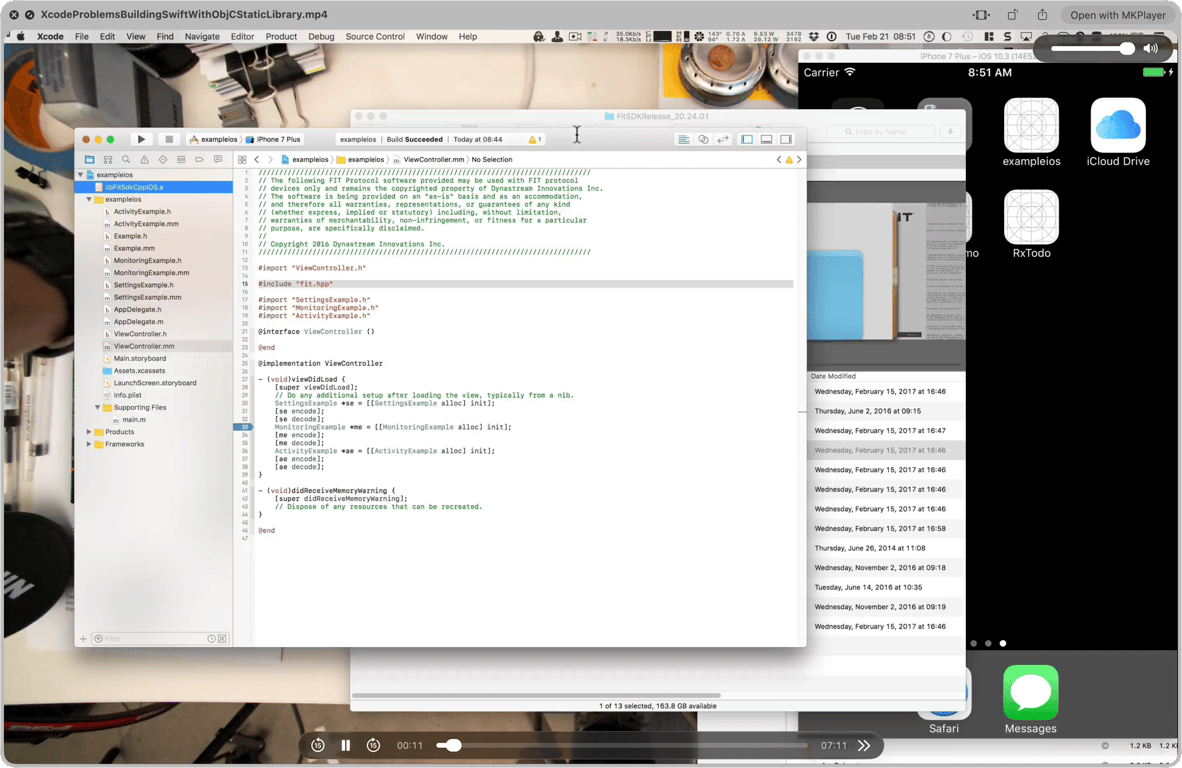Screen dimensions: 1182x768
Task: Open the Test navigator diamond icon
Action: pyautogui.click(x=163, y=160)
